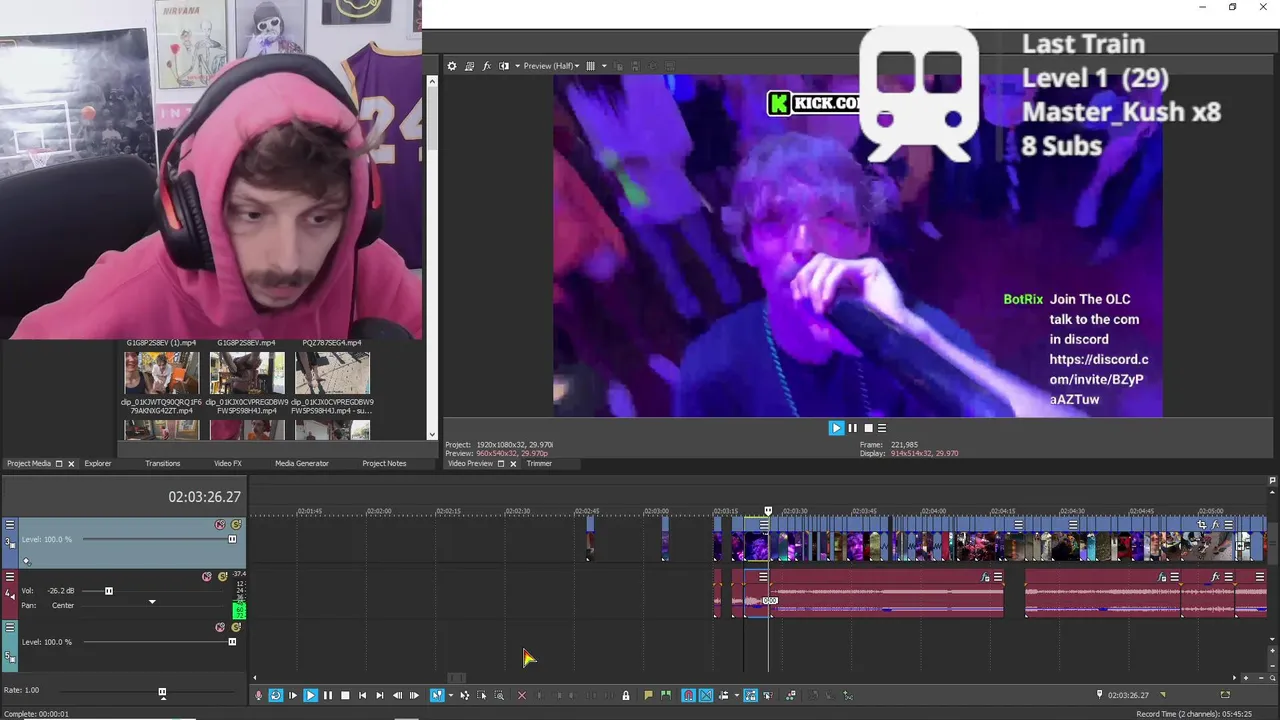Open track 3 hamburger menu
The width and height of the screenshot is (1280, 720).
pos(10,525)
